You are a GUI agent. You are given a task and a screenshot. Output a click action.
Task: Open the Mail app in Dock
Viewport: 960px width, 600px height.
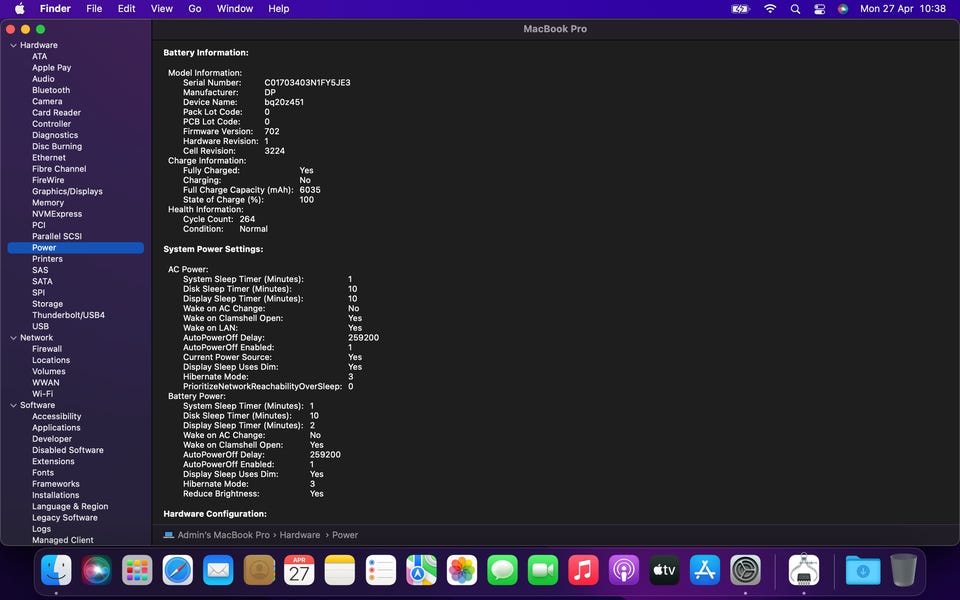coord(218,570)
